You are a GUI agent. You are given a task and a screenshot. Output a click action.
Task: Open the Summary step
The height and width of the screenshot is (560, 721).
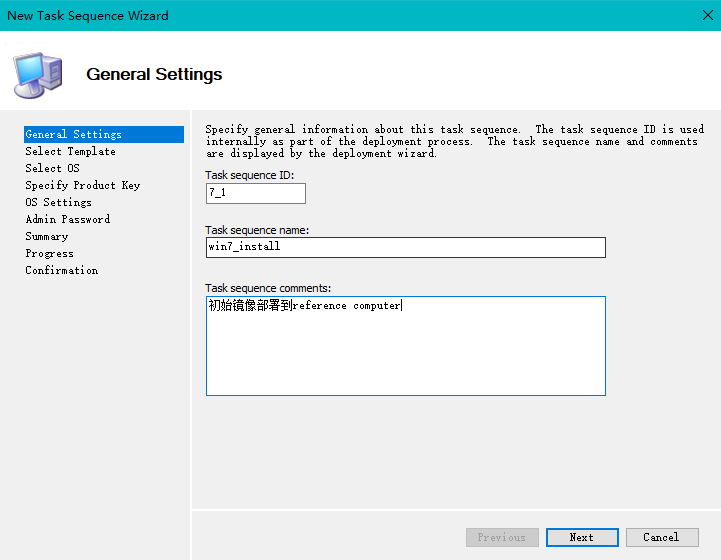coord(47,236)
